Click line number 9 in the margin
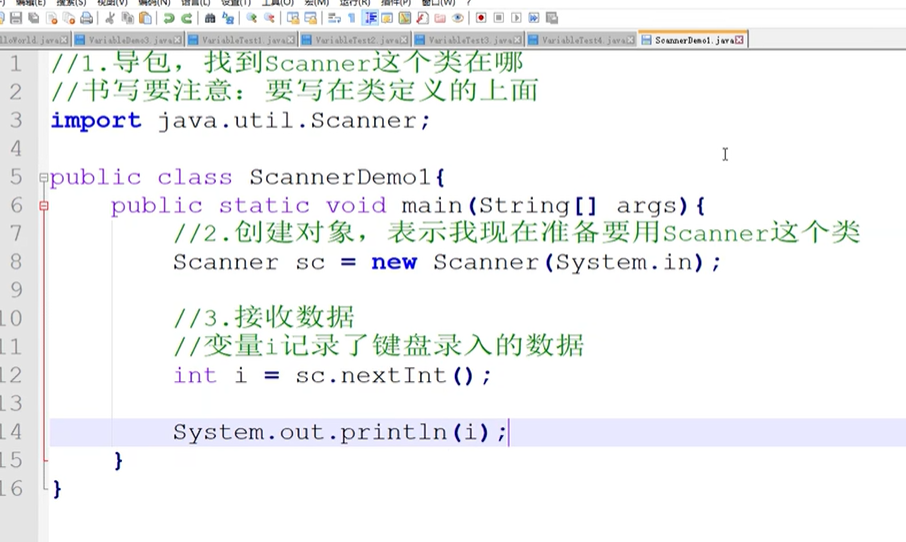The image size is (906, 542). 16,289
